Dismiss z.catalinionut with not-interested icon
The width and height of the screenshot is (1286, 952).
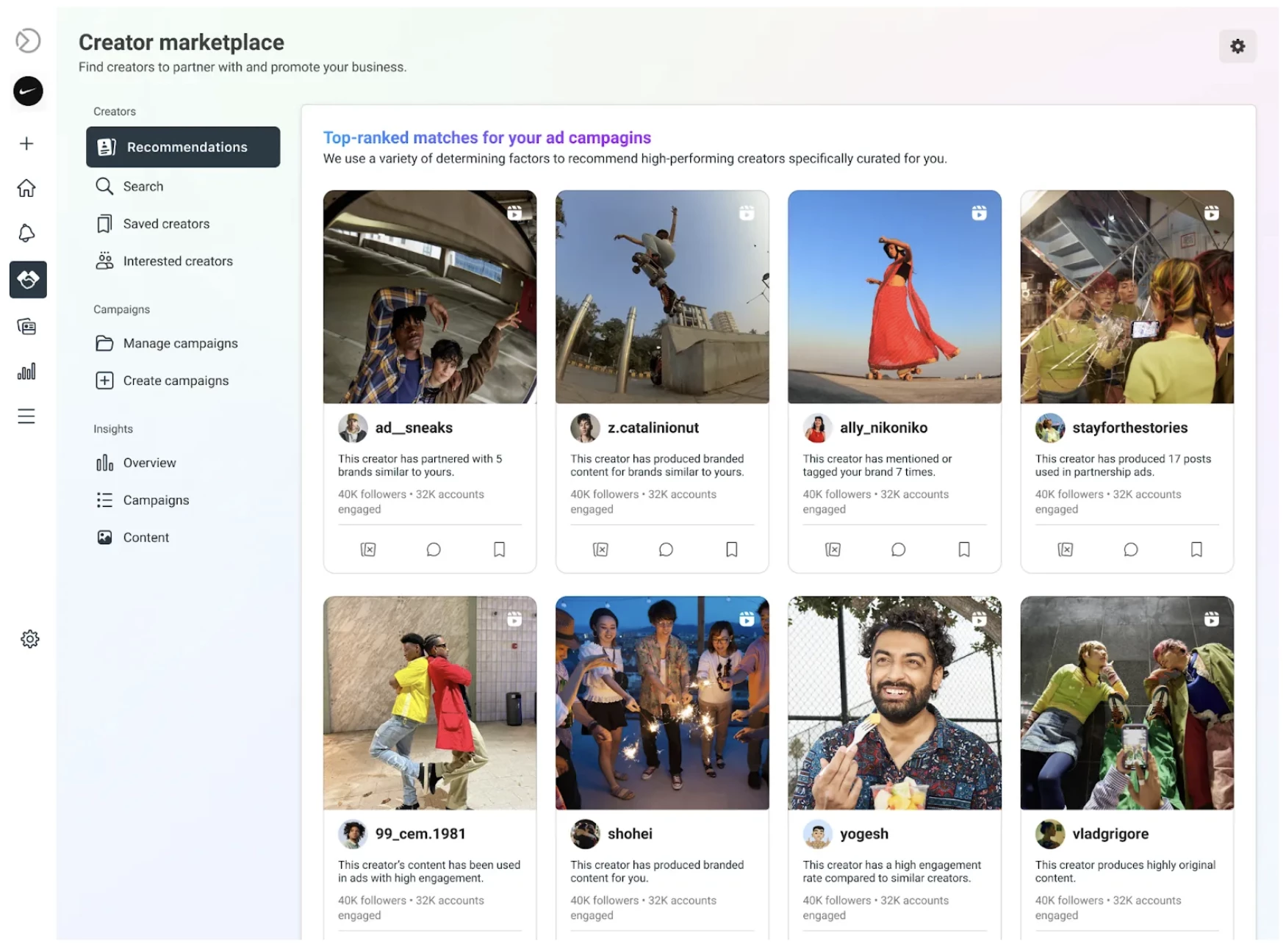[x=600, y=549]
